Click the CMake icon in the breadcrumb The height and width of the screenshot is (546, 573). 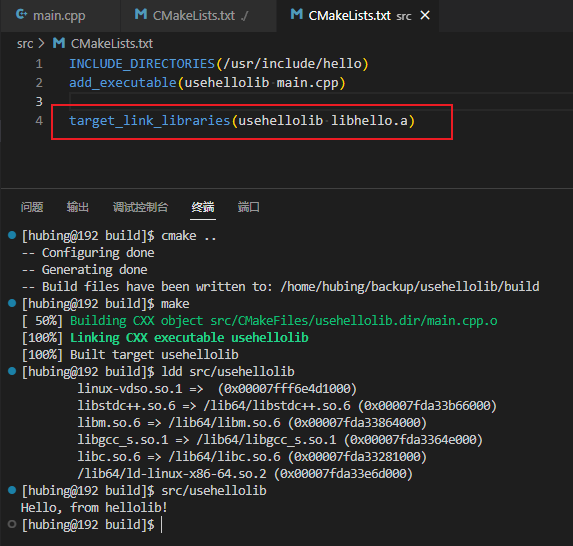(59, 43)
